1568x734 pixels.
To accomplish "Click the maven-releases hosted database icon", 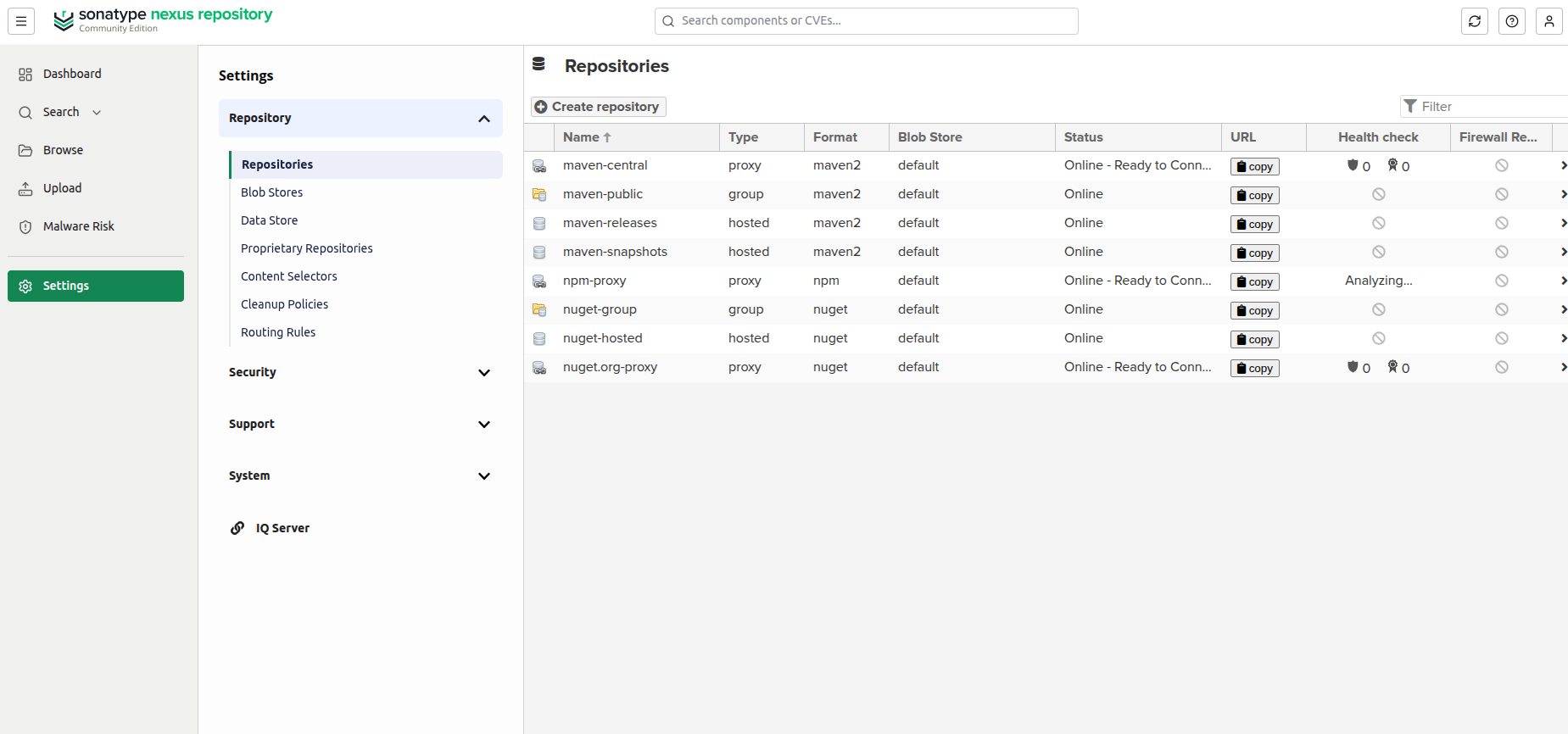I will click(539, 224).
